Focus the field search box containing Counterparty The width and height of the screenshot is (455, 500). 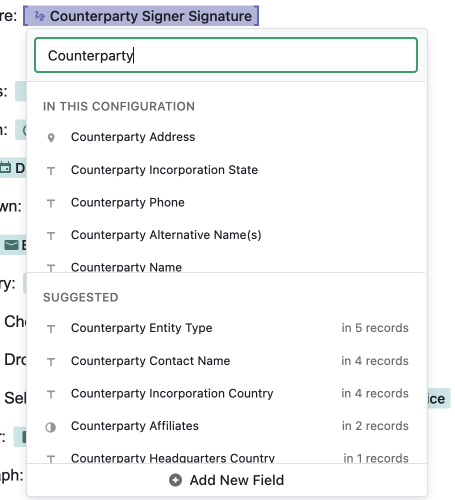click(x=226, y=55)
